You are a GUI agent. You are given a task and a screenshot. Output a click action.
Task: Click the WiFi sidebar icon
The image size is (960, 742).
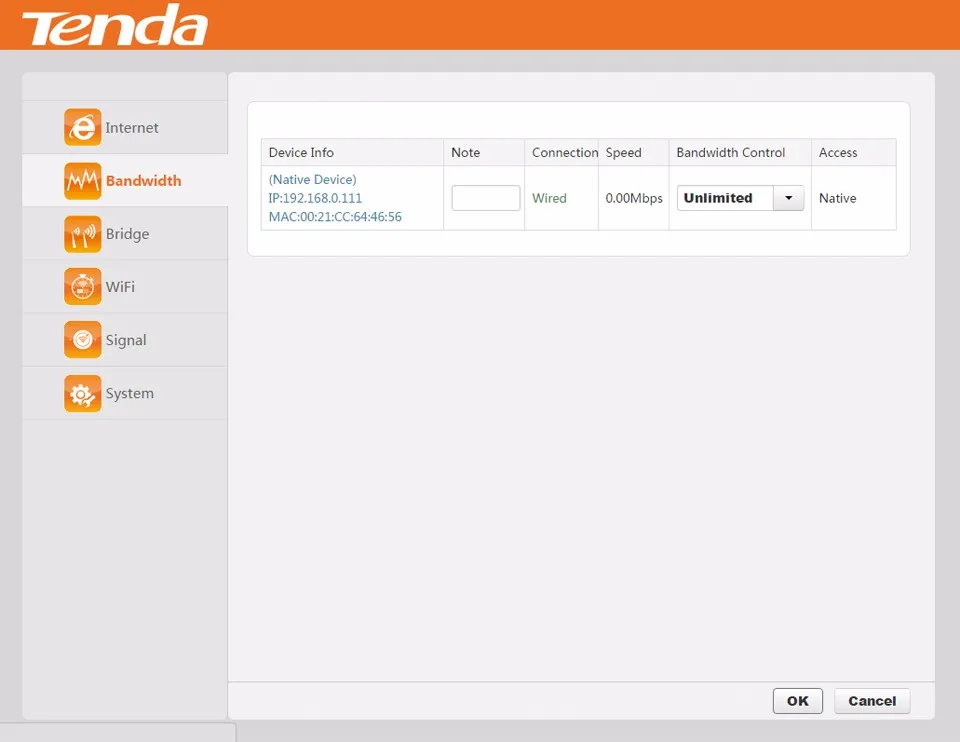83,287
